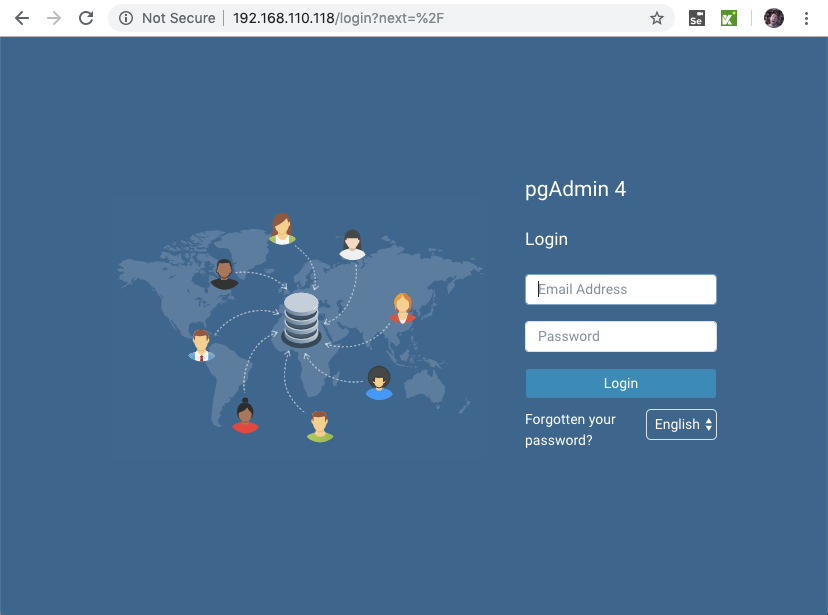Focus the Email Address field
The image size is (828, 615).
coord(620,289)
